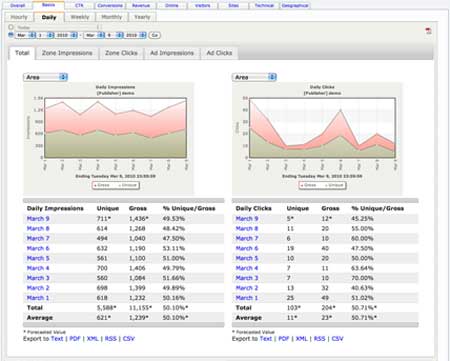This screenshot has width=450, height=361.
Task: Open March 3 in Daily Impressions table
Action: point(38,278)
